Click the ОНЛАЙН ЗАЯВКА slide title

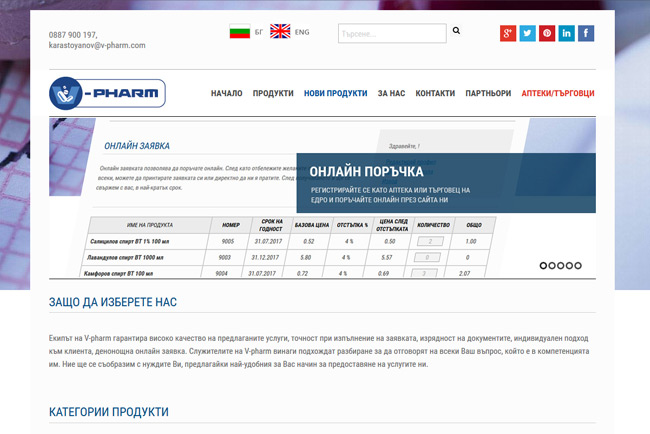pyautogui.click(x=137, y=146)
